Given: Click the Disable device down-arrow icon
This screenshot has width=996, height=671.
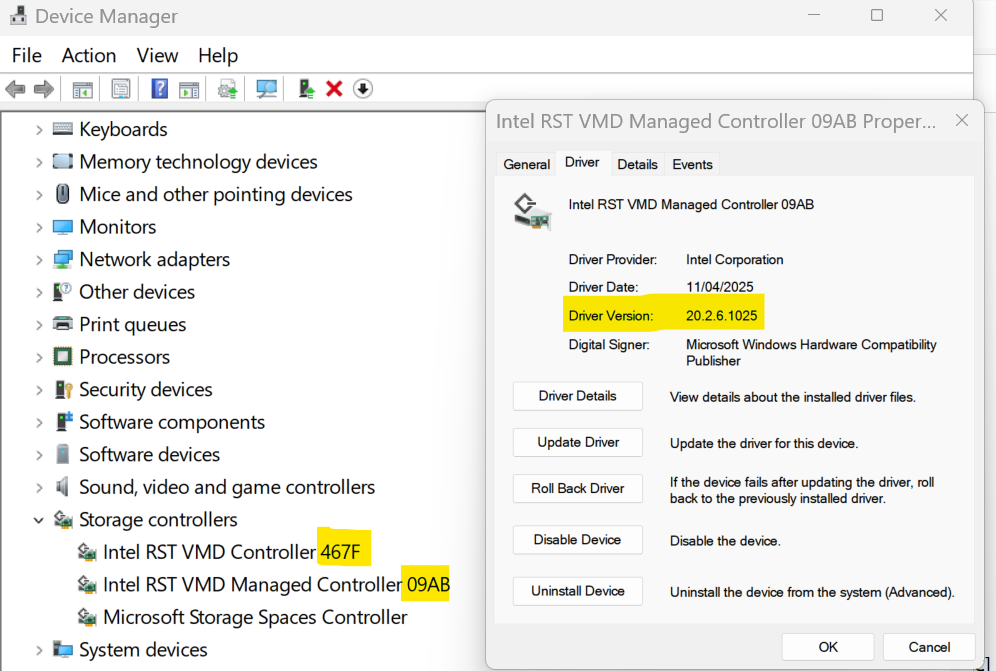Looking at the screenshot, I should 363,89.
